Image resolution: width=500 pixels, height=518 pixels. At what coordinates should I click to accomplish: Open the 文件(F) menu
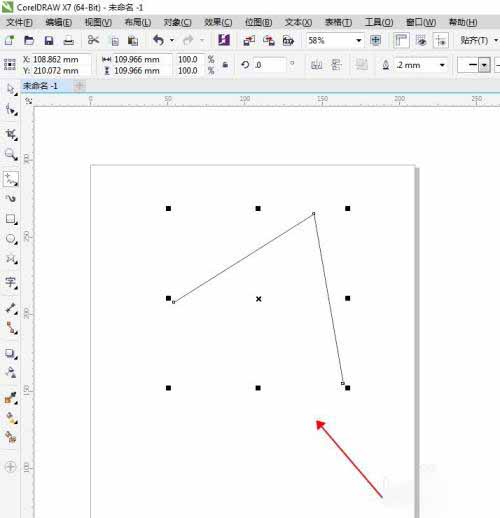click(19, 22)
